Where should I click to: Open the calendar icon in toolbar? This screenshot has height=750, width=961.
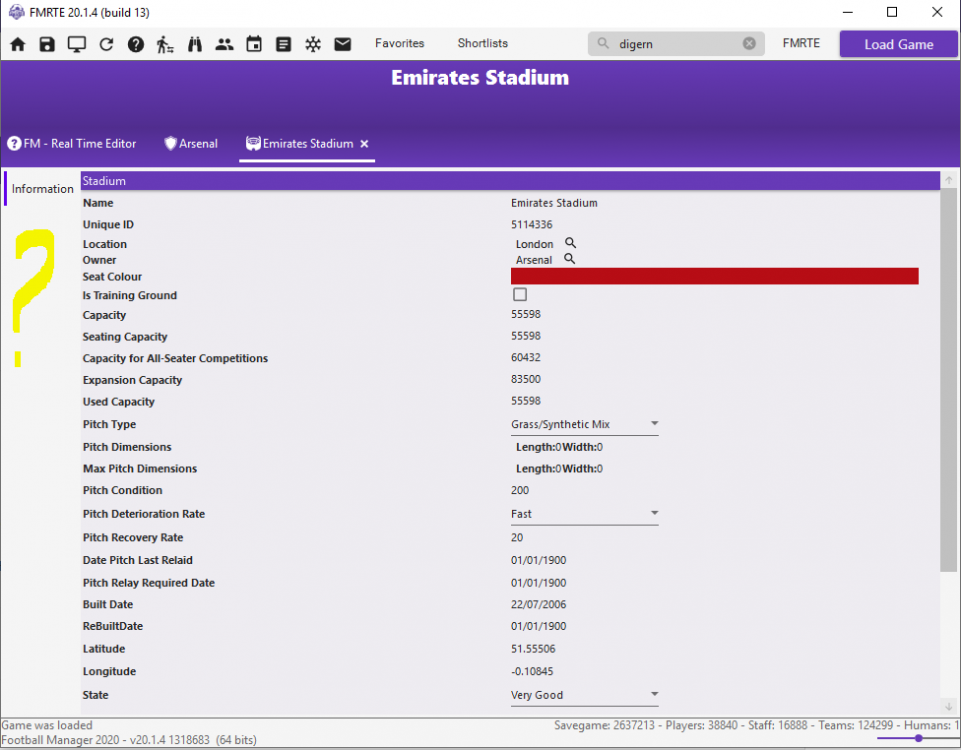click(254, 44)
